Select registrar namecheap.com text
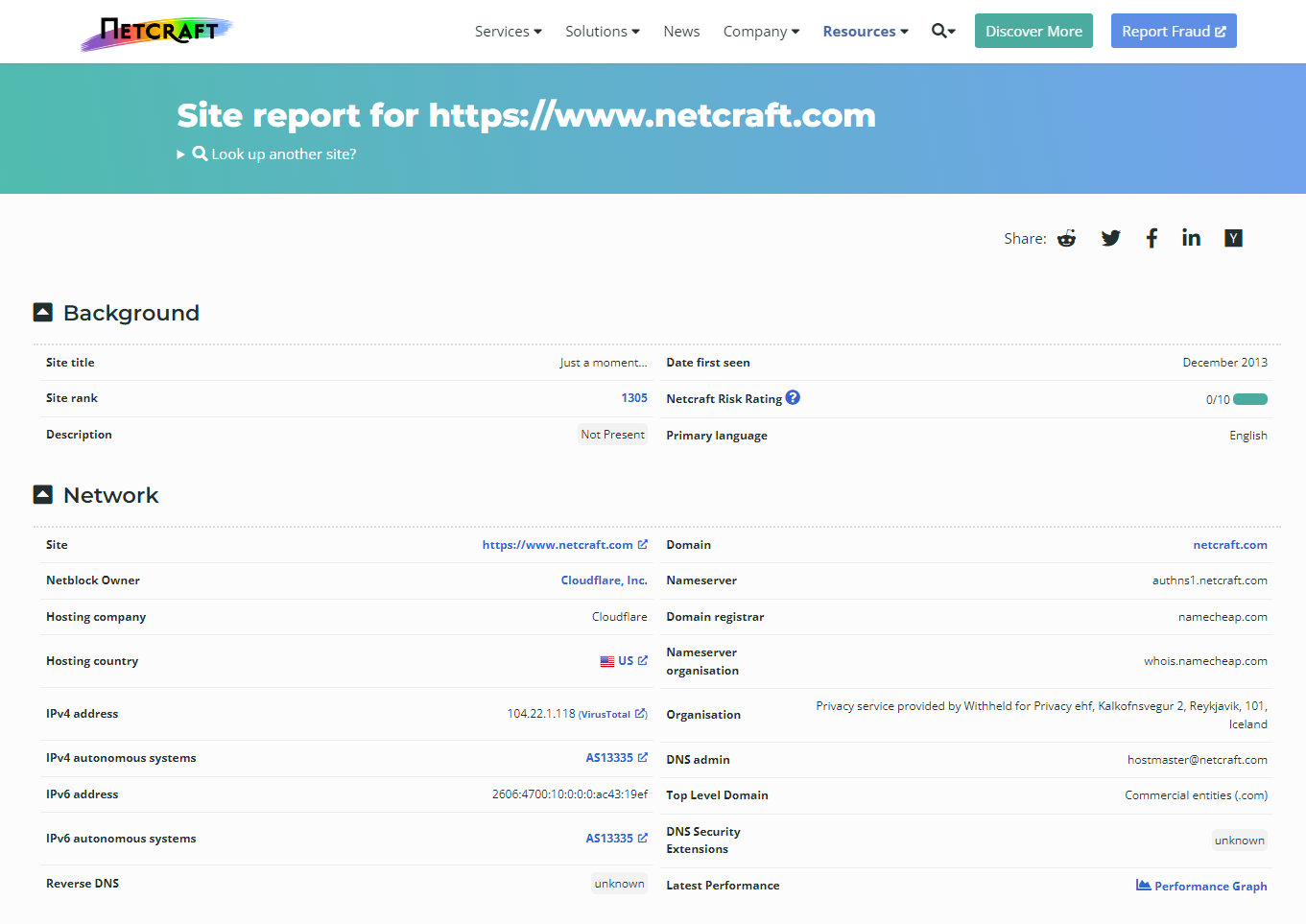 [x=1223, y=617]
